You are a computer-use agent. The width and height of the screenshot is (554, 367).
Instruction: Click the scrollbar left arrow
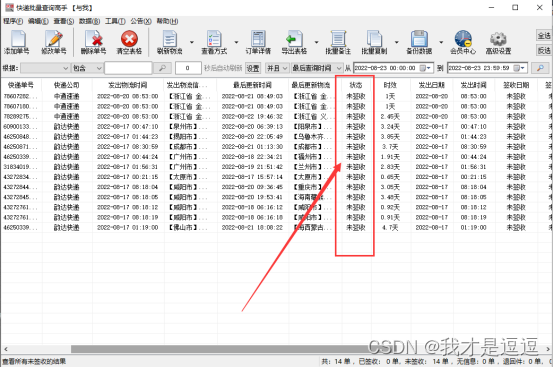(6, 349)
